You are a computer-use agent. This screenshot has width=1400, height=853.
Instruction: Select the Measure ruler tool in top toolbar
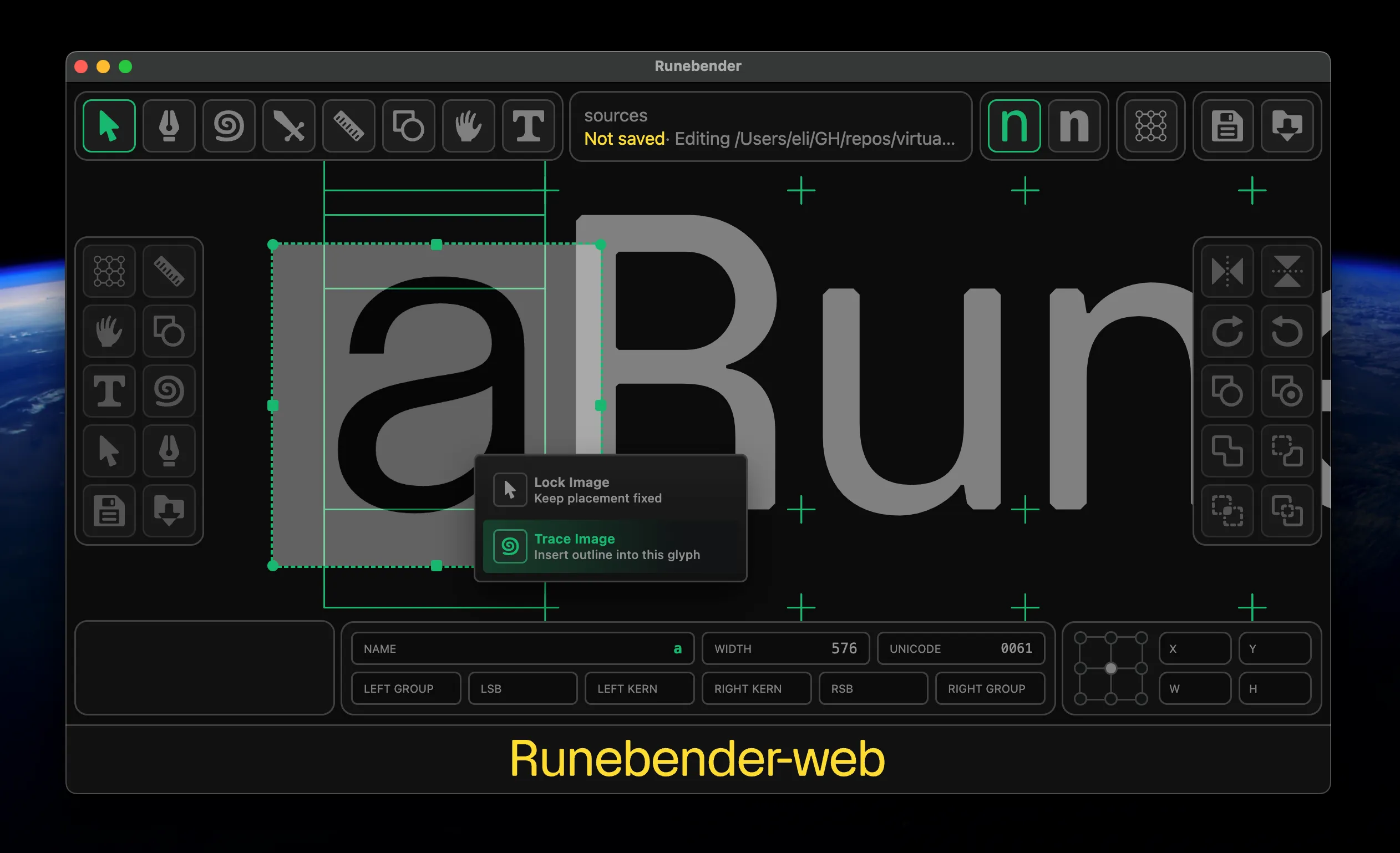coord(349,125)
